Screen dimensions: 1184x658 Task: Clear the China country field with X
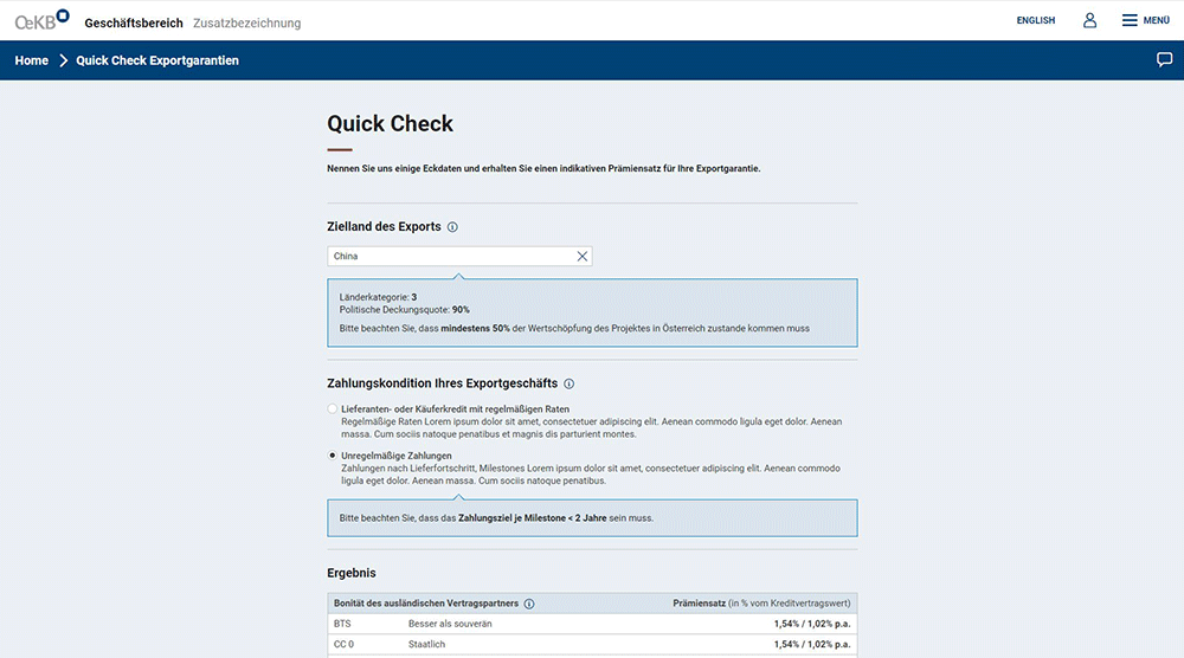(x=582, y=257)
